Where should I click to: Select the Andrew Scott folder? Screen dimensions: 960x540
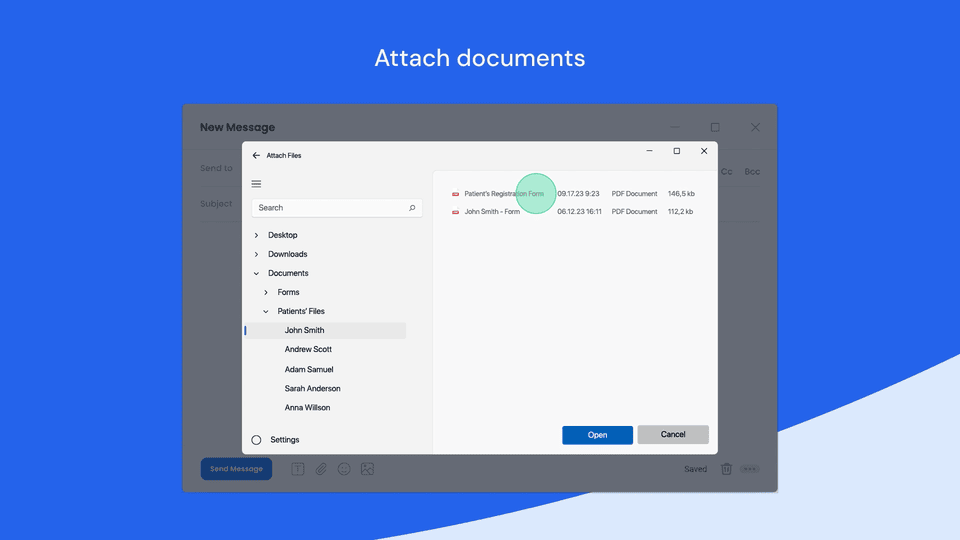pyautogui.click(x=308, y=350)
